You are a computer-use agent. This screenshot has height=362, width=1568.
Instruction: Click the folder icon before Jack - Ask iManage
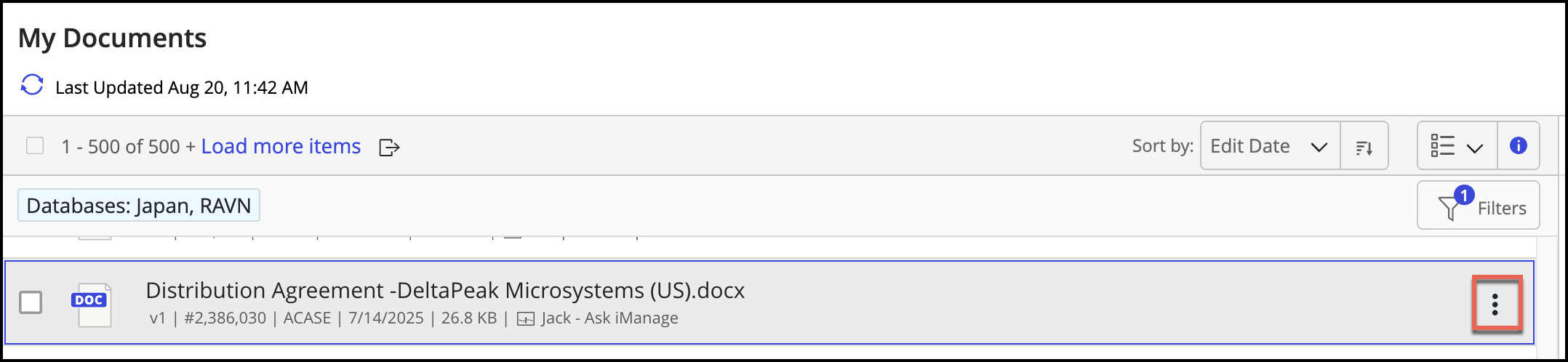coord(525,319)
